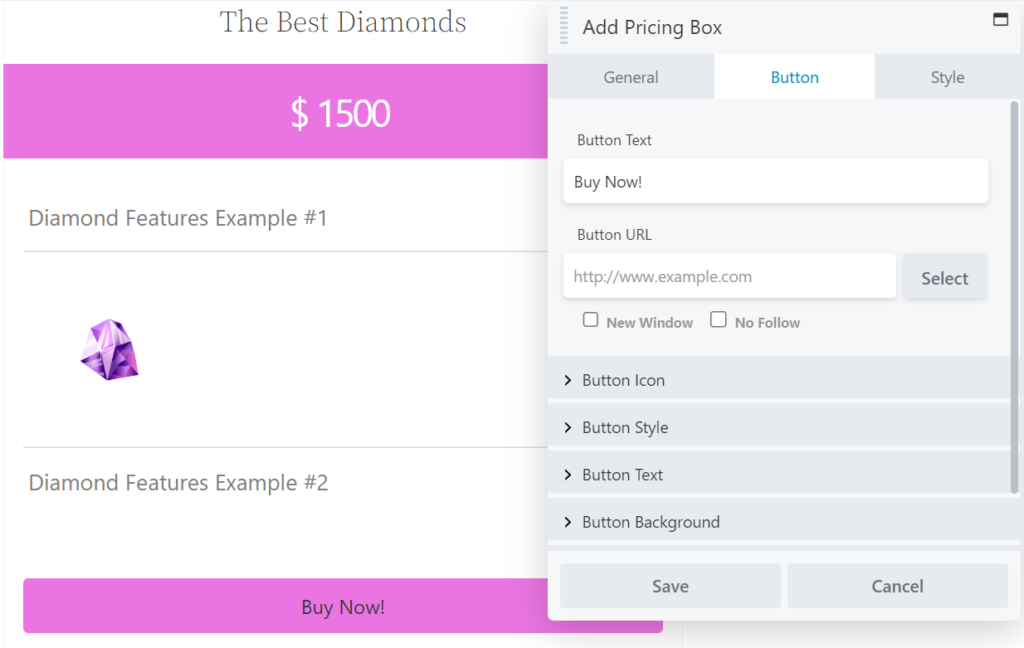Enable the No Follow checkbox
This screenshot has width=1024, height=648.
click(718, 319)
